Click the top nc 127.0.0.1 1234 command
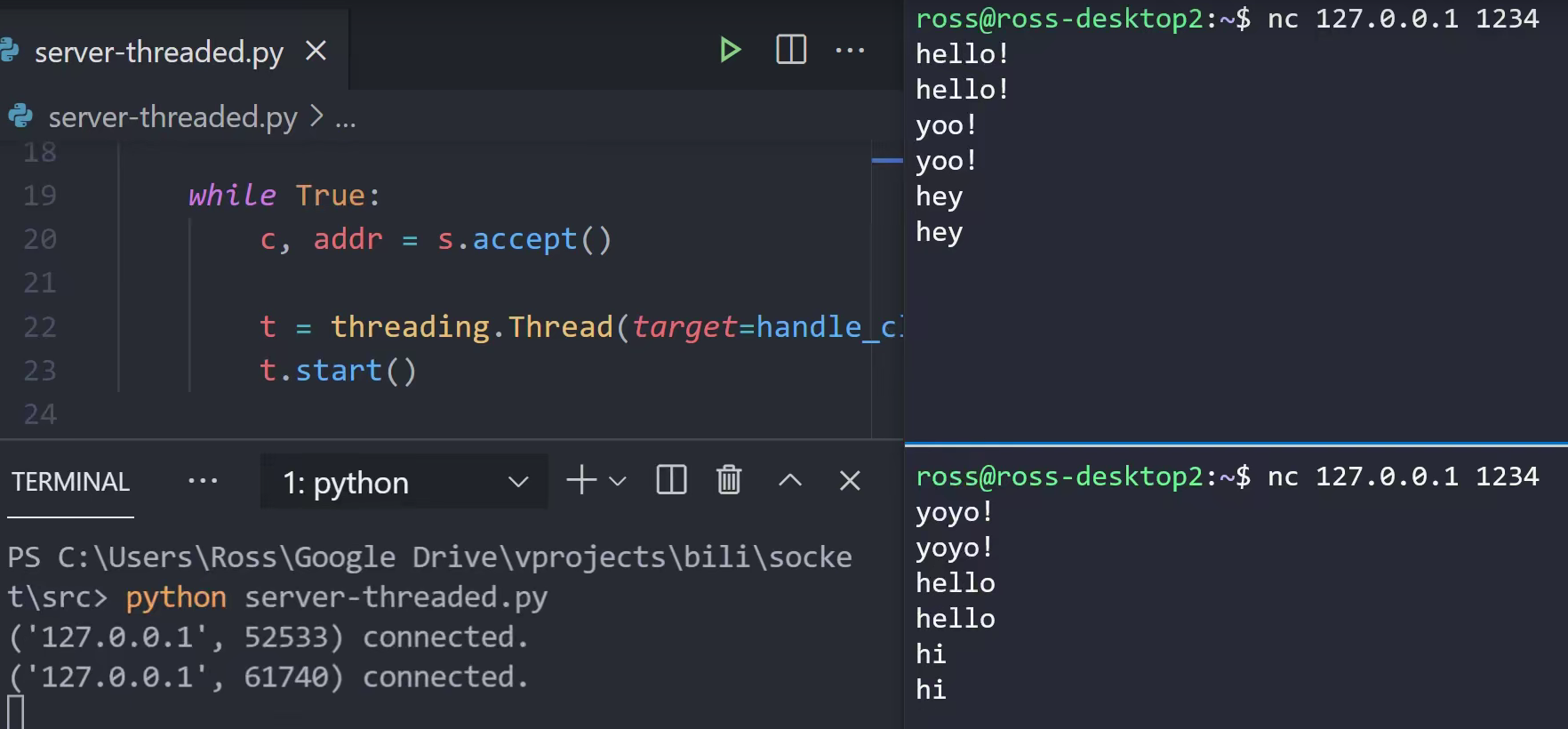Screen dimensions: 1568x729 [x=1403, y=19]
